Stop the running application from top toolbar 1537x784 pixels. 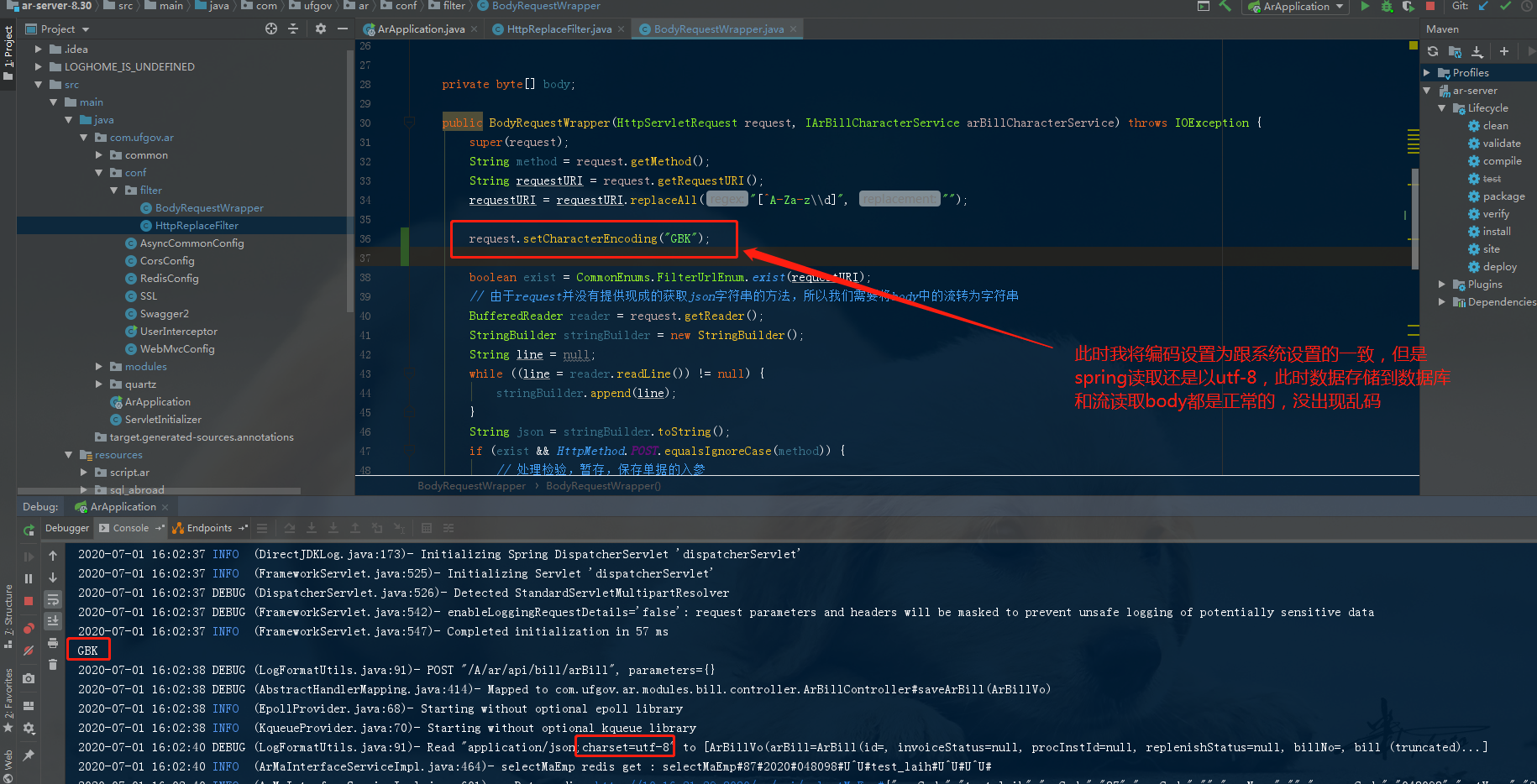[1430, 6]
